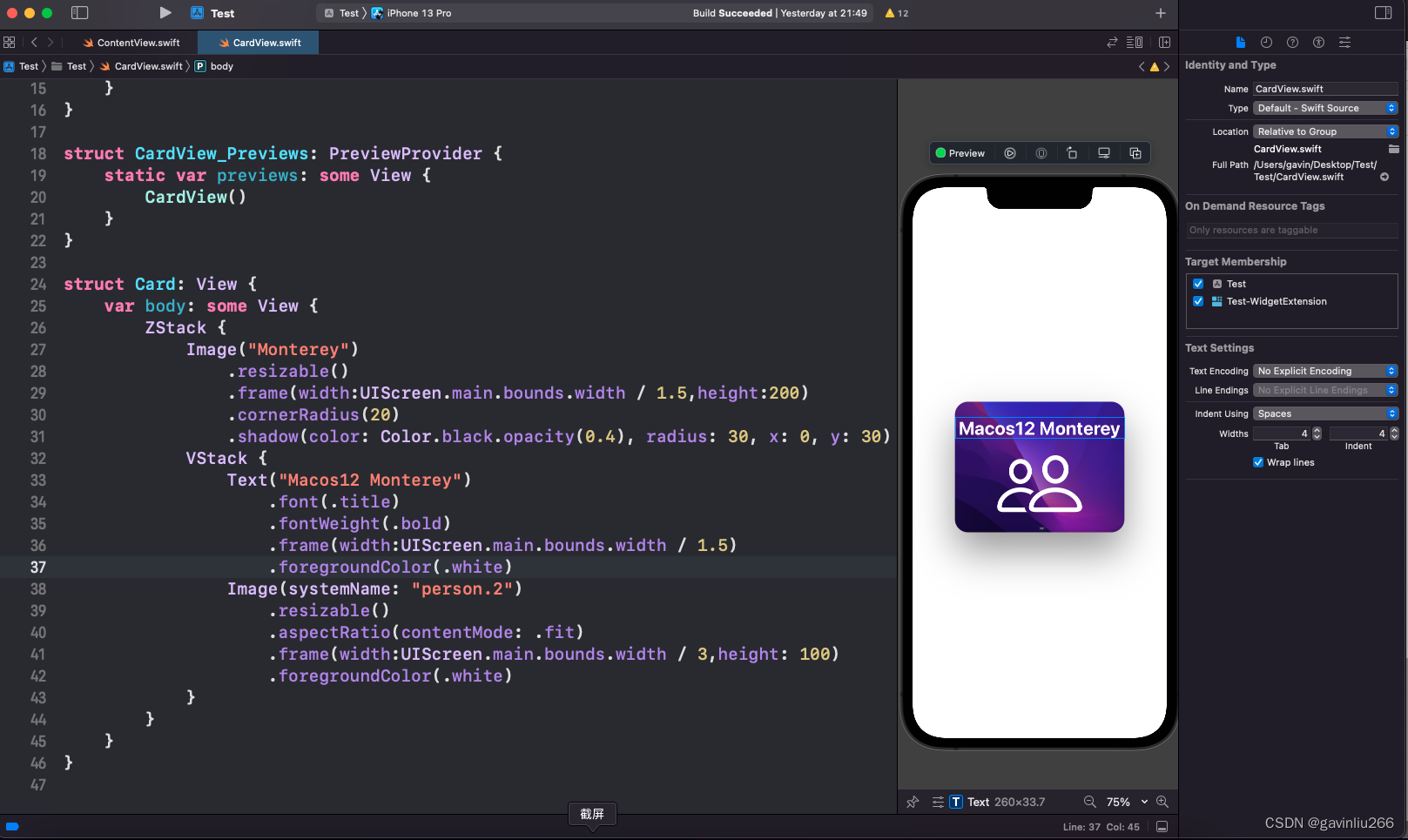Duplicate the preview icon
1408x840 pixels.
pos(1135,153)
